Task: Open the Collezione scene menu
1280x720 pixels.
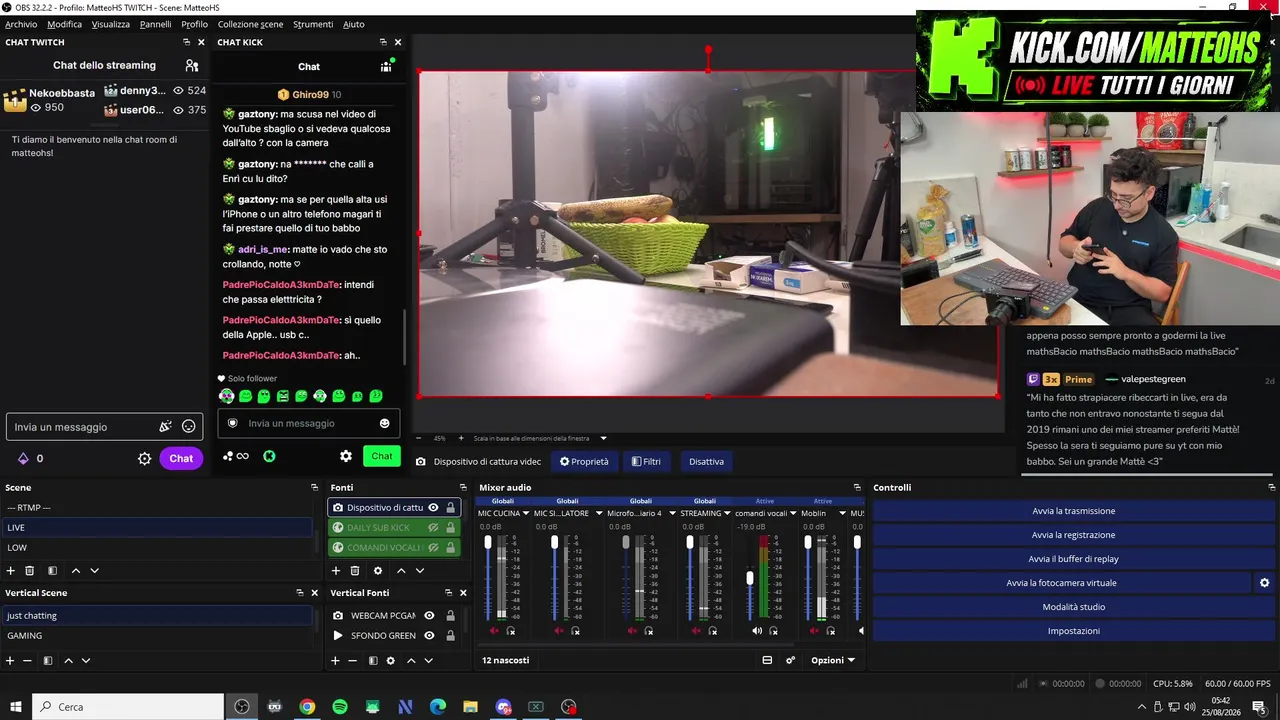Action: [250, 24]
